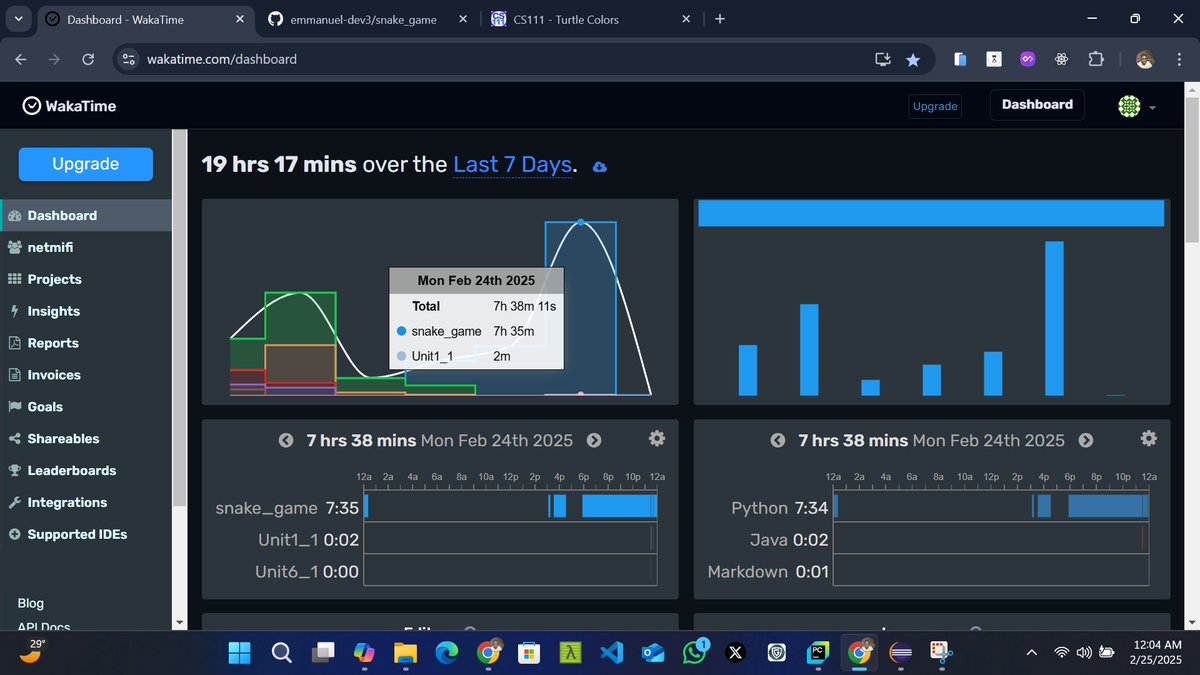Click the install app icon in address bar

click(x=883, y=59)
